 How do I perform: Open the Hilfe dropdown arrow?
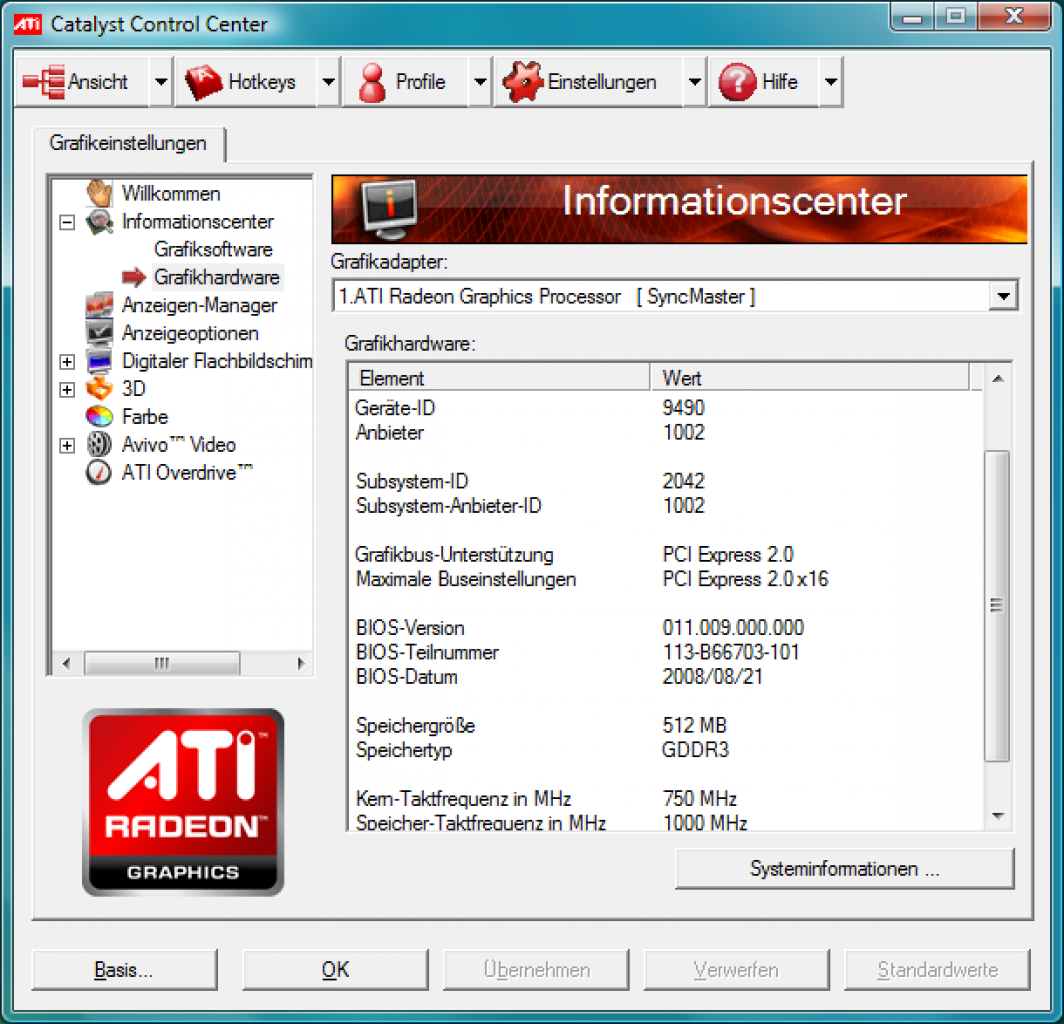click(x=831, y=82)
